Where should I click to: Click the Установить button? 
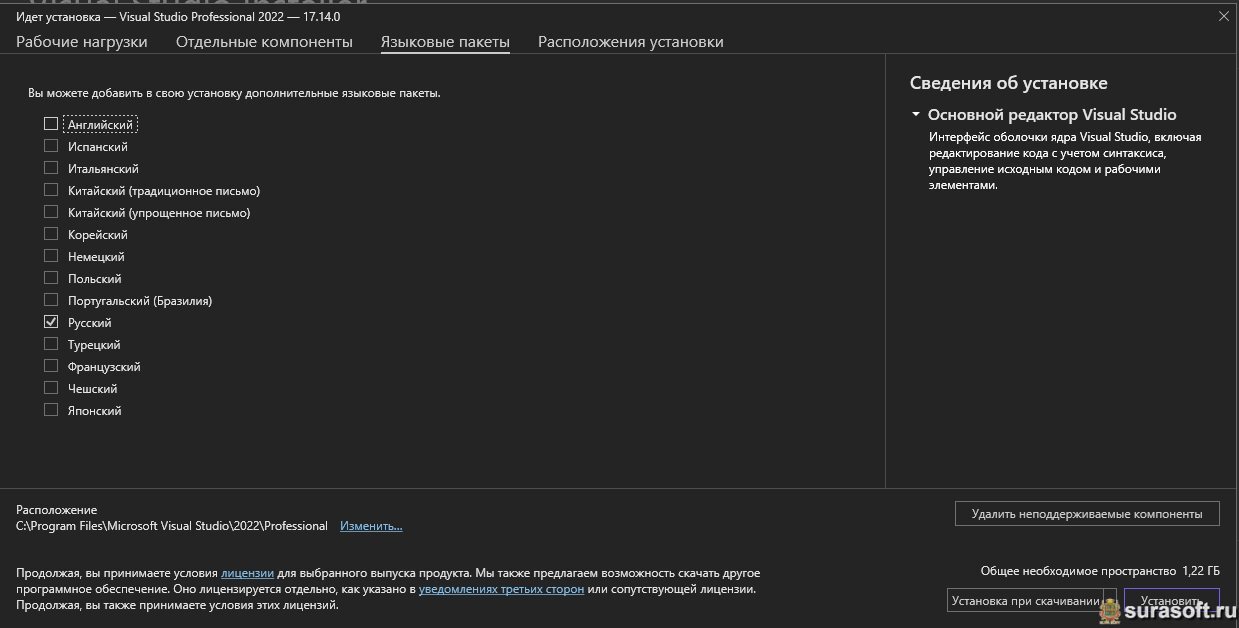click(x=1172, y=601)
